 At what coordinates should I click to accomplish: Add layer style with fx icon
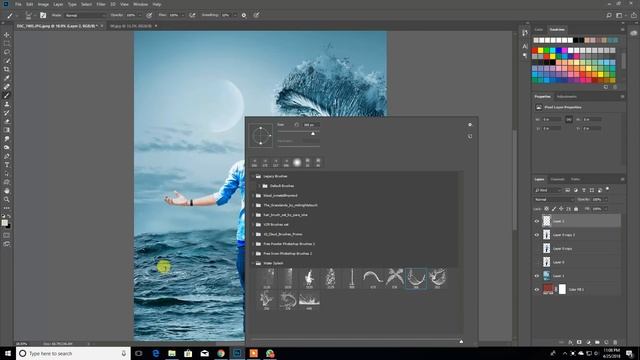(570, 342)
